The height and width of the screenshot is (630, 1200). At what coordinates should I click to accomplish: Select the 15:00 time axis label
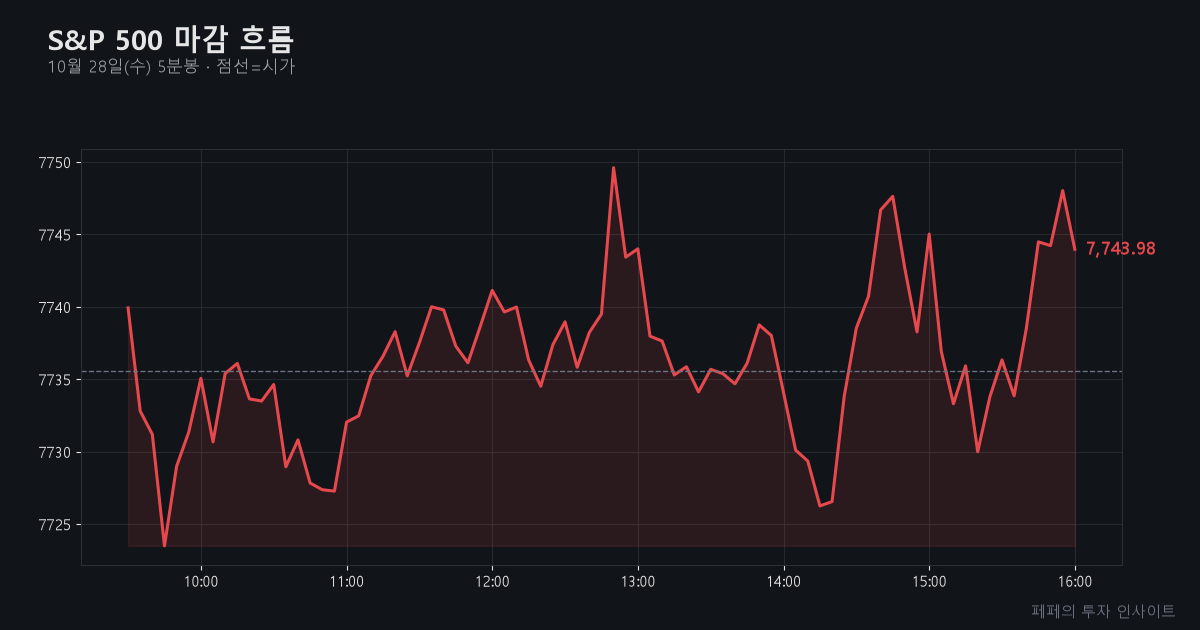click(929, 581)
